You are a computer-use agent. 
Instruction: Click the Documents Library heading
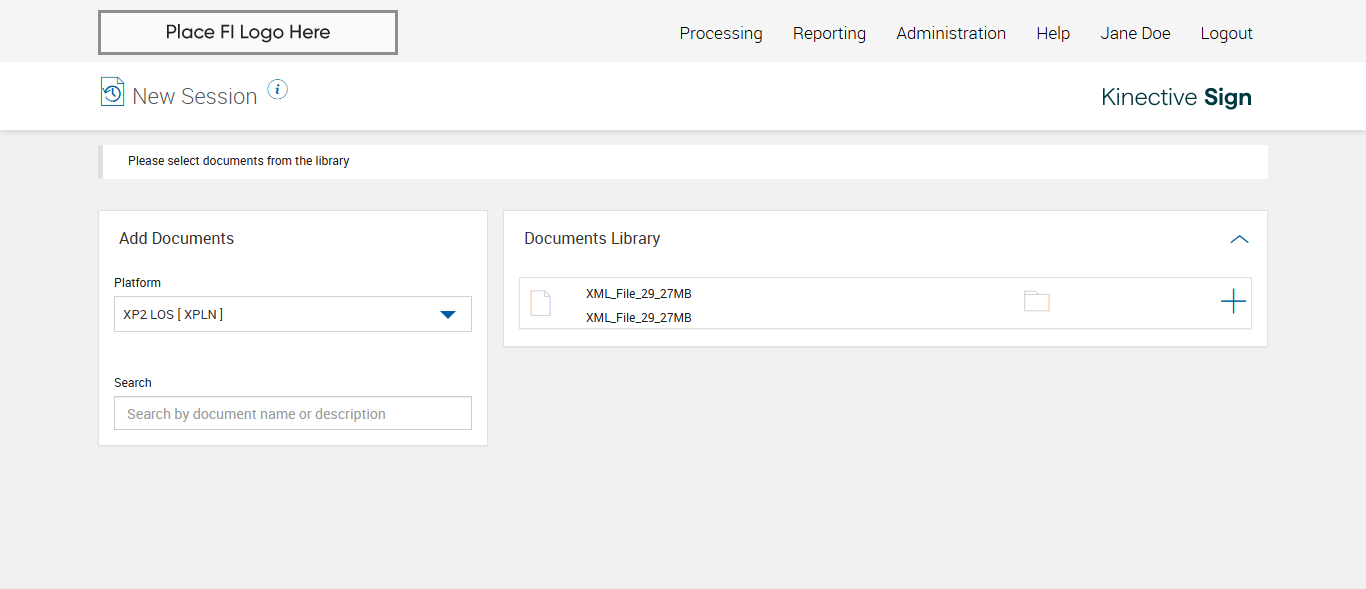coord(592,239)
